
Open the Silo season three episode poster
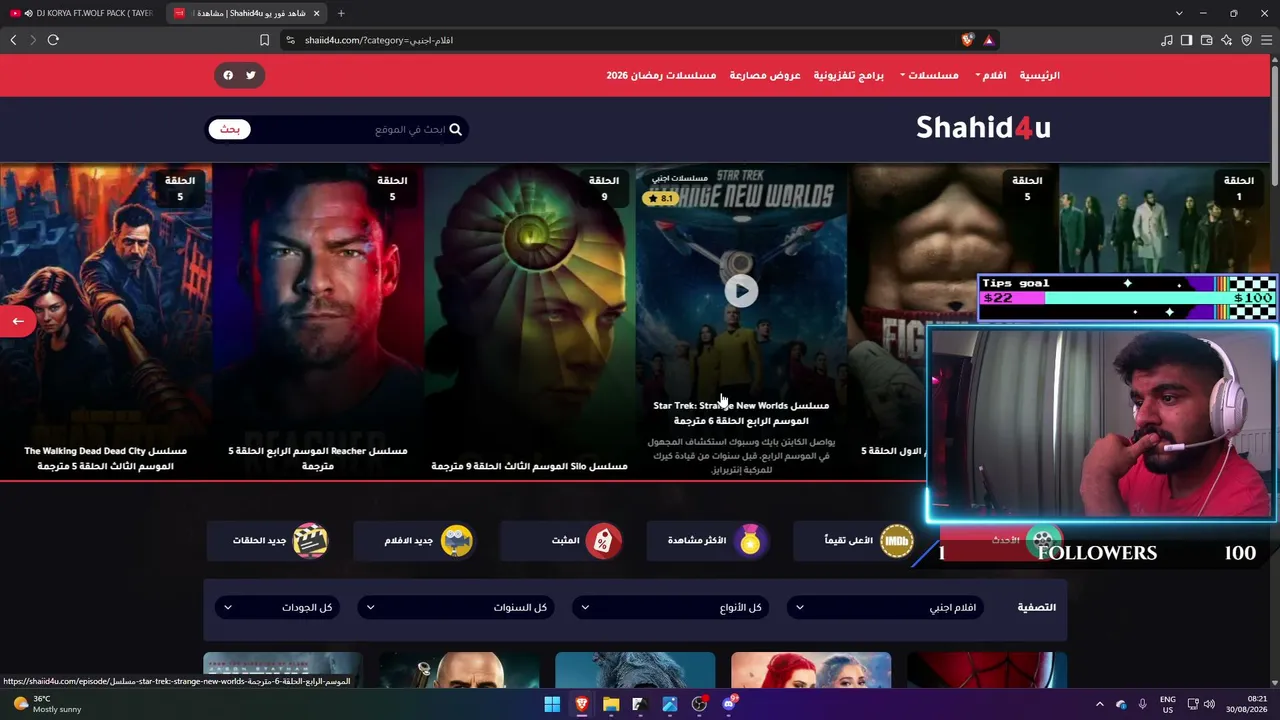[x=530, y=322]
